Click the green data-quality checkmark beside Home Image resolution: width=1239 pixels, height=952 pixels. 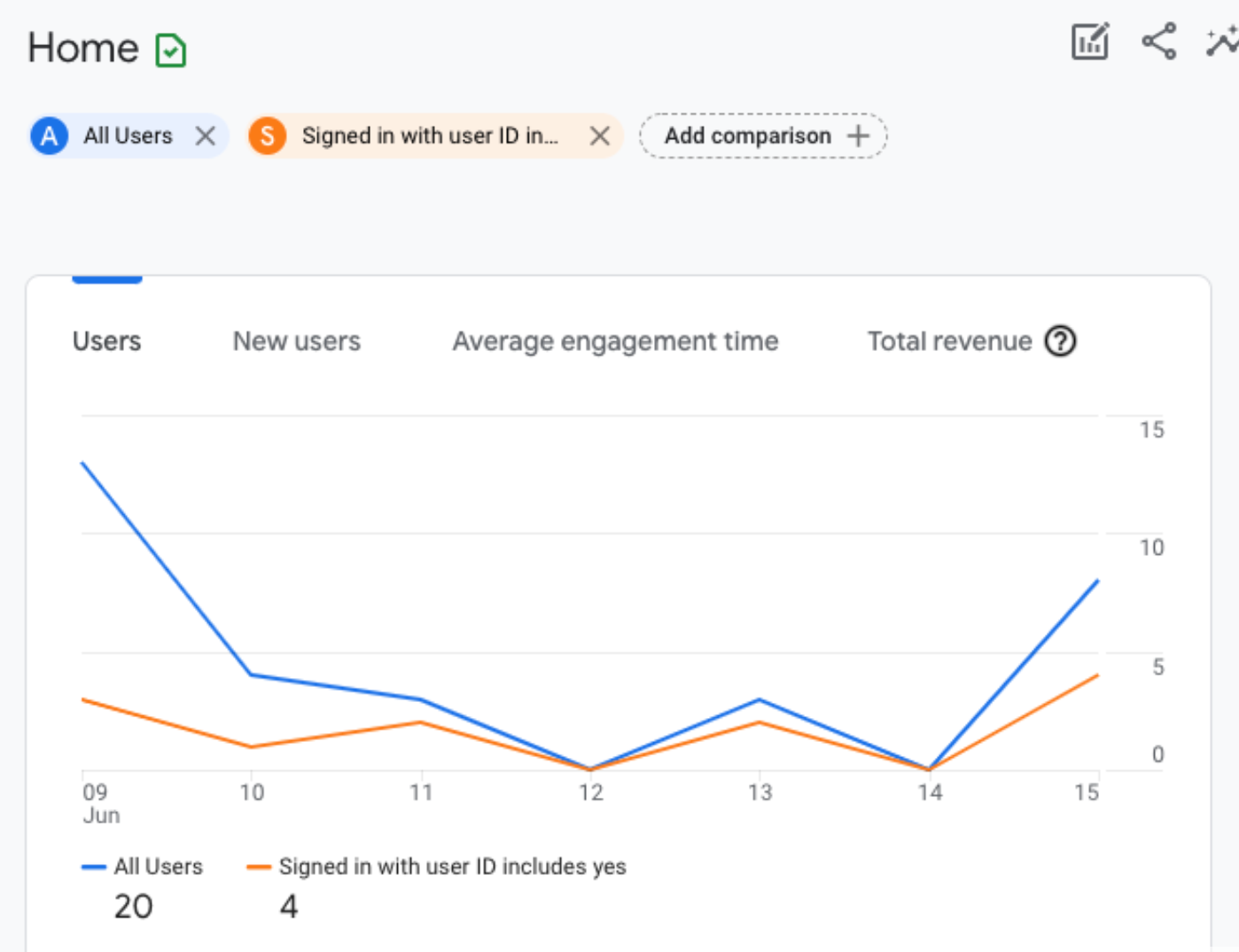tap(171, 51)
